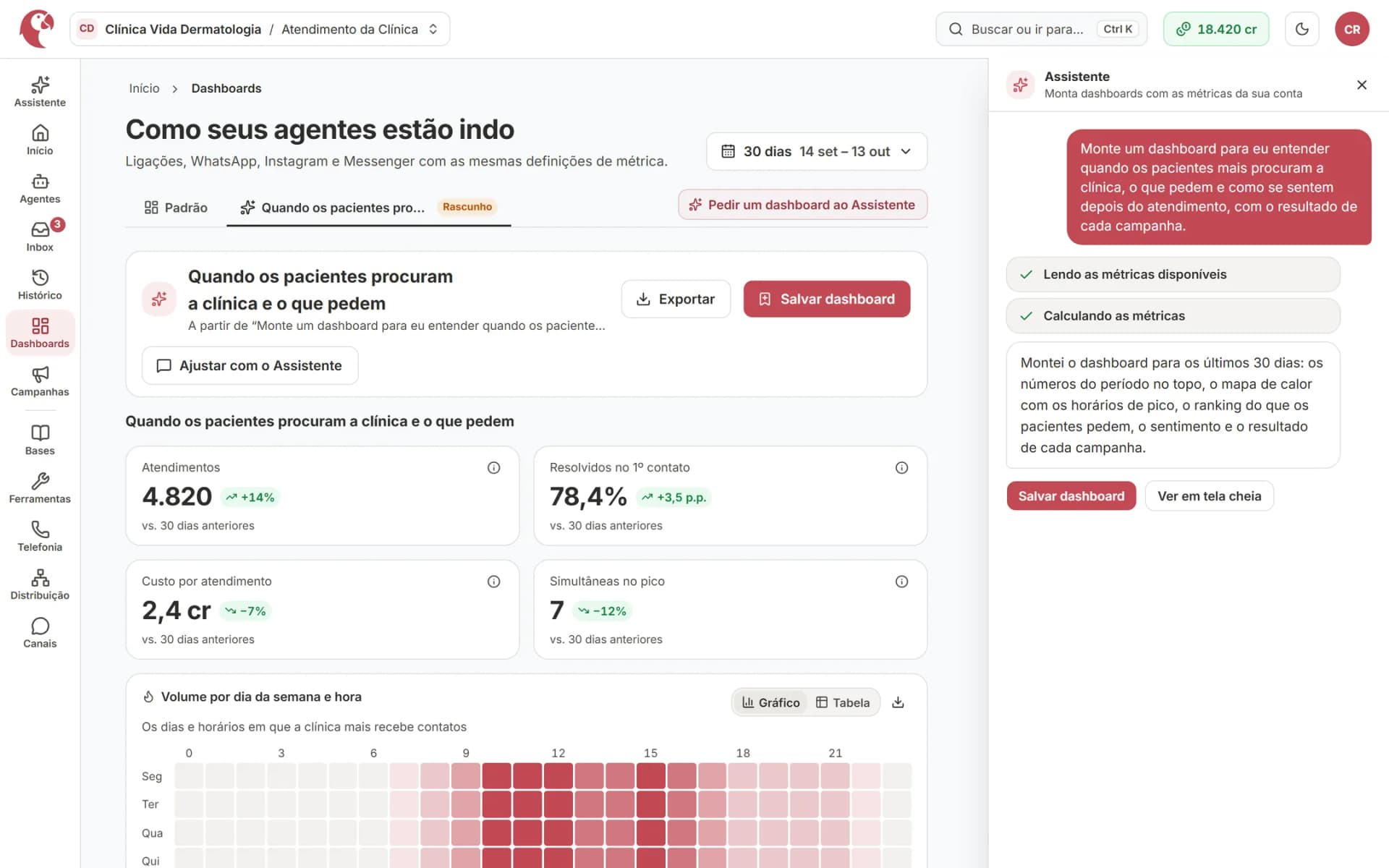Switch heatmap view to Tabela
1389x868 pixels.
(843, 702)
